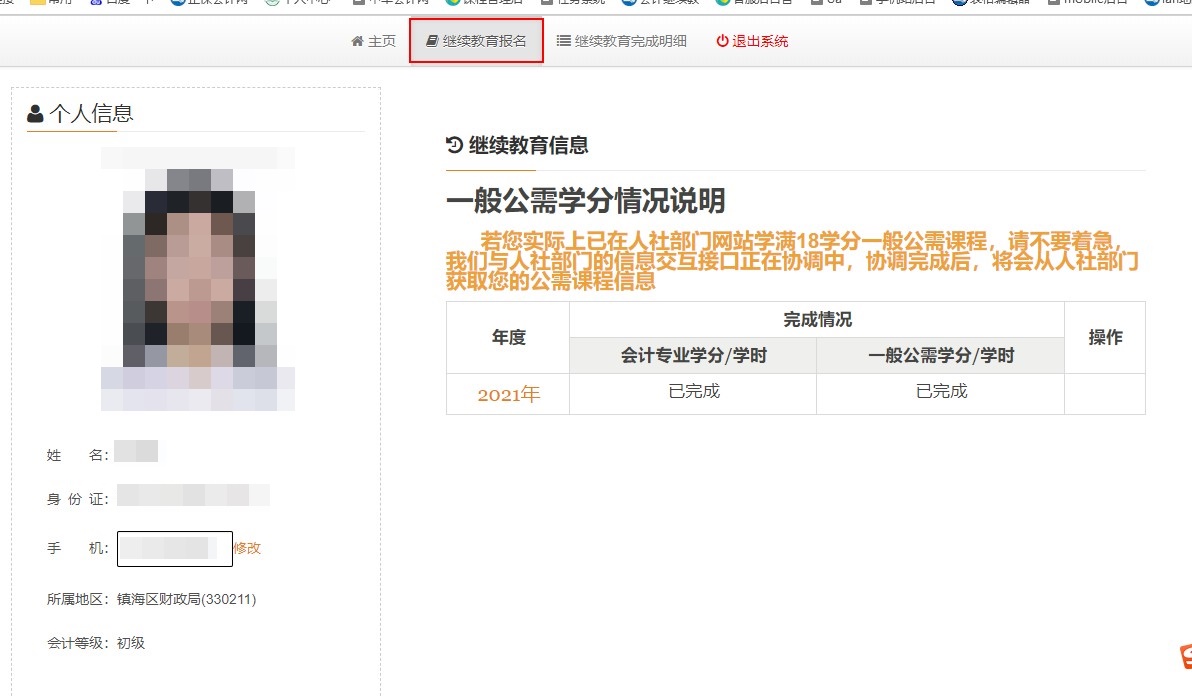Click the list icon for 继续教育完成明细
This screenshot has width=1192, height=697.
[564, 42]
